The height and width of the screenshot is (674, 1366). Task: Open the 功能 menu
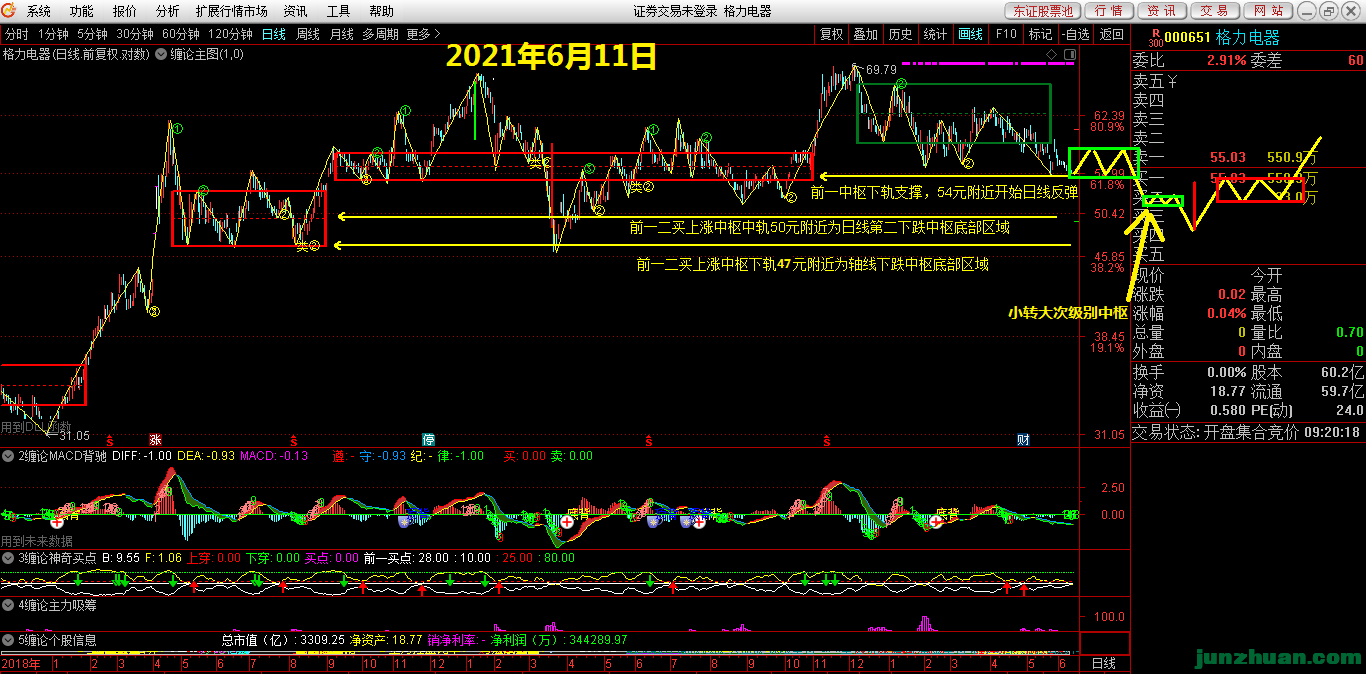click(82, 11)
